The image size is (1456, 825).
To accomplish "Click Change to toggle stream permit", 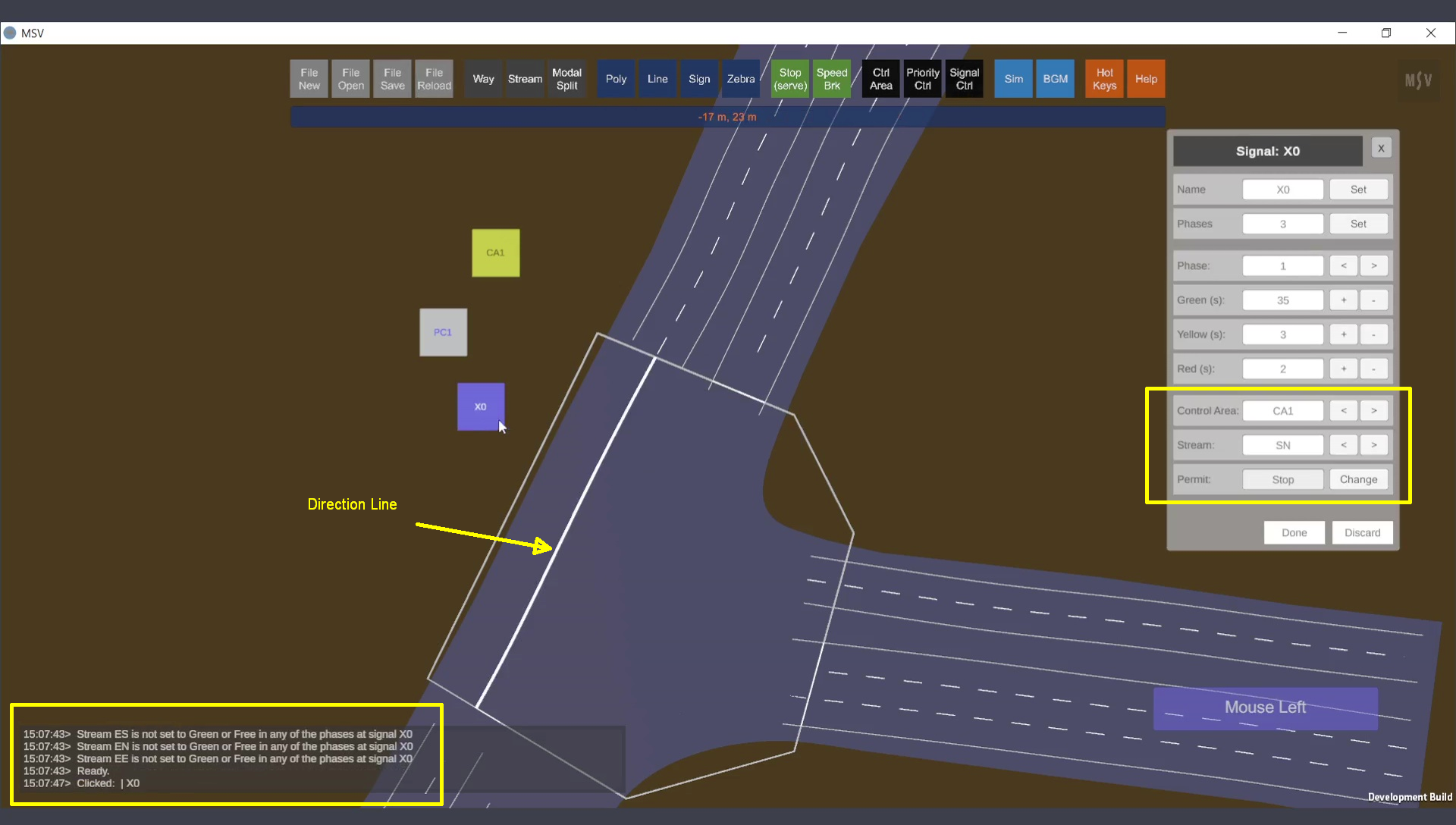I will click(x=1358, y=479).
